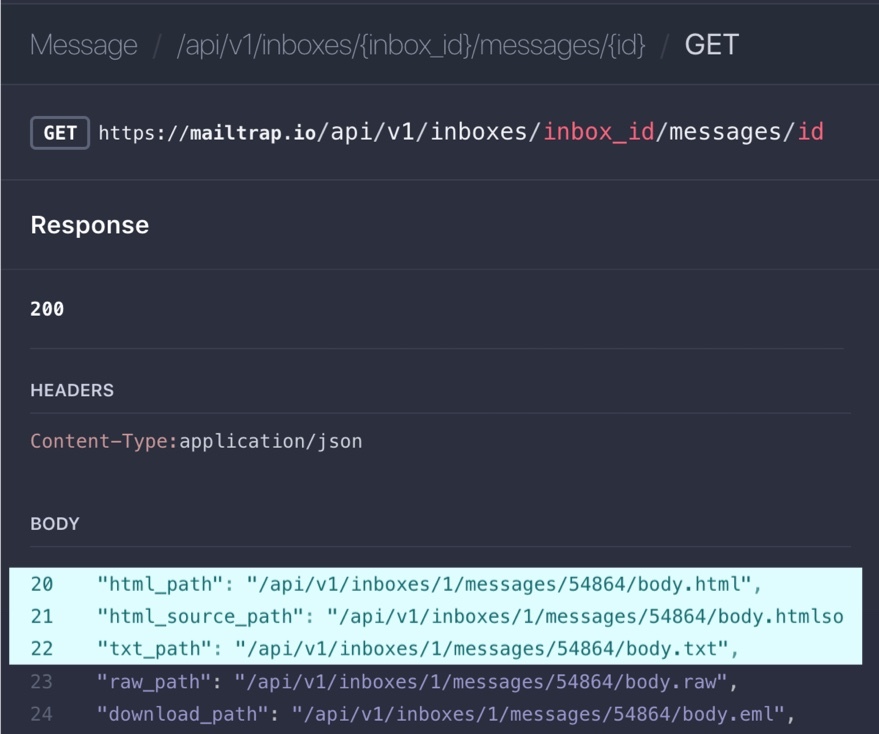The width and height of the screenshot is (879, 734).
Task: Select the 200 status code
Action: click(47, 309)
